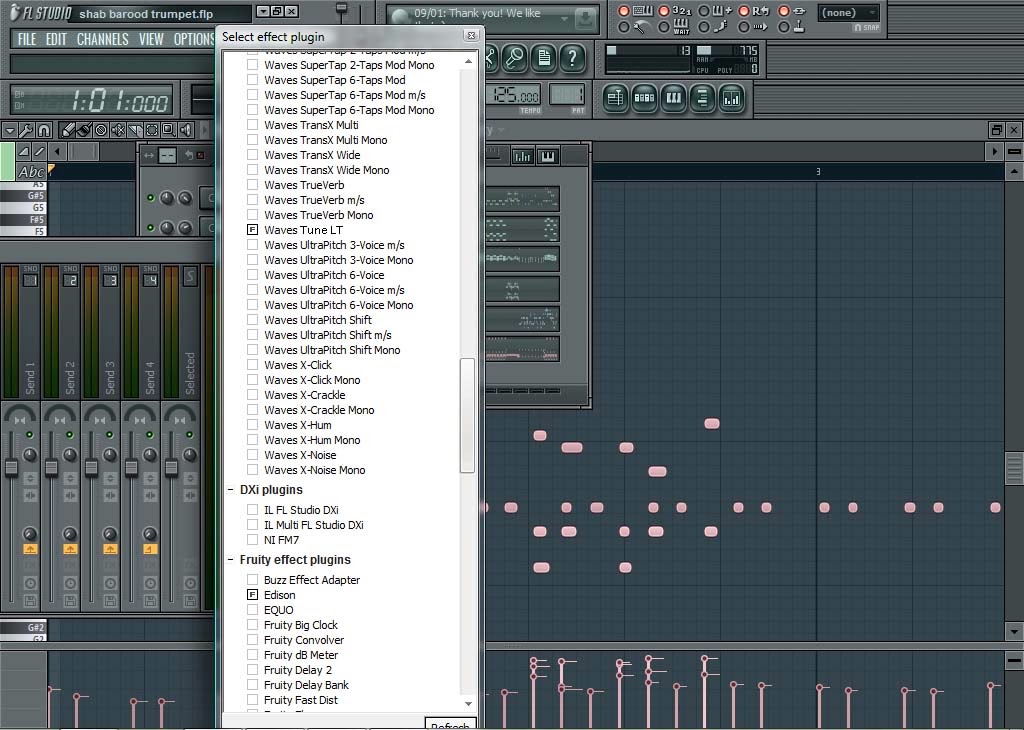Select Send 4 mixer track
Viewport: 1024px width, 730px height.
140,437
